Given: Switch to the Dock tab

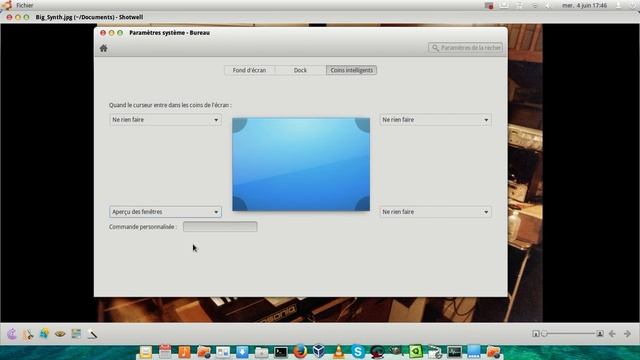Looking at the screenshot, I should click(300, 70).
